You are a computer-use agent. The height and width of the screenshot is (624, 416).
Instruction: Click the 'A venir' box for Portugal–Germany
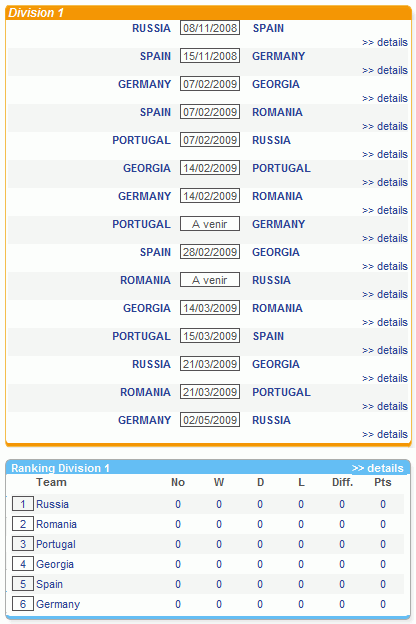[x=210, y=224]
